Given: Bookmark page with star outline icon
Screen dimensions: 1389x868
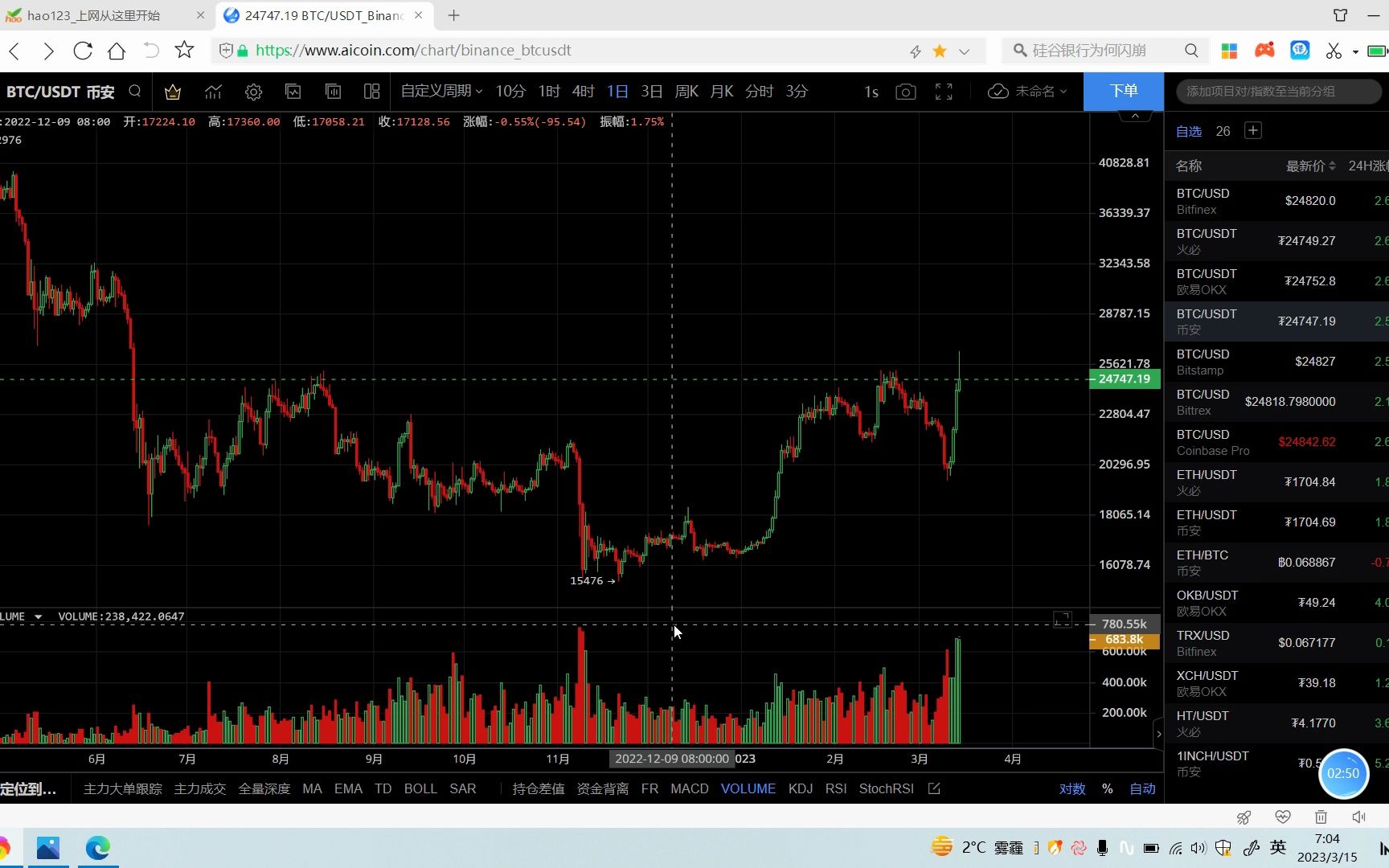Looking at the screenshot, I should tap(184, 50).
